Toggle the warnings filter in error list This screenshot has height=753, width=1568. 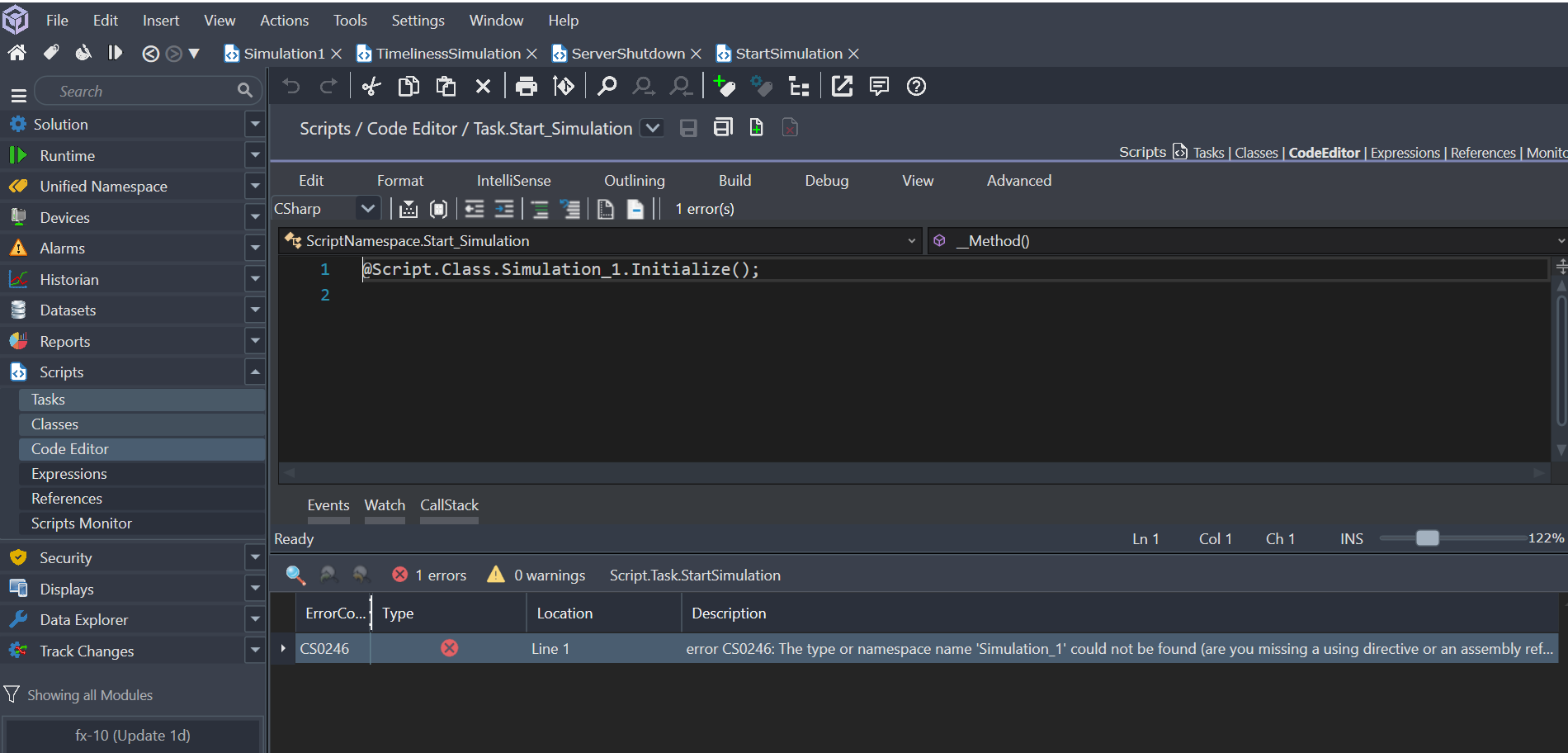tap(536, 575)
